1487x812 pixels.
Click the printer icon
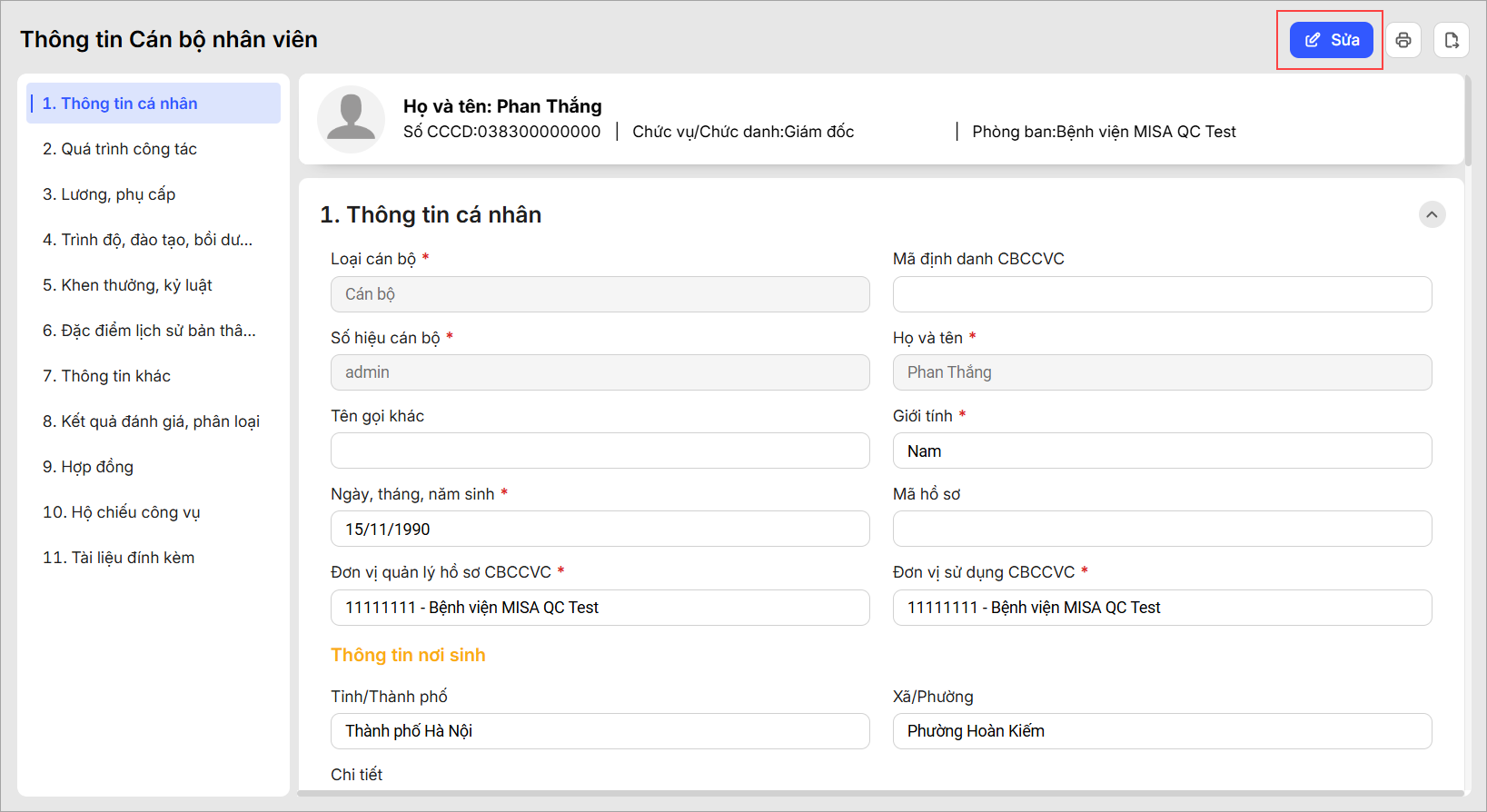point(1403,40)
